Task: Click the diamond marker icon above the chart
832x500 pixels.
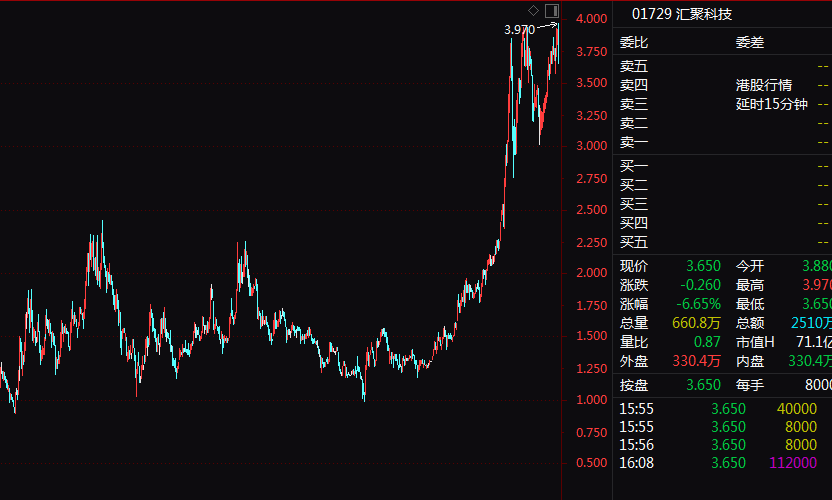Action: pyautogui.click(x=534, y=11)
